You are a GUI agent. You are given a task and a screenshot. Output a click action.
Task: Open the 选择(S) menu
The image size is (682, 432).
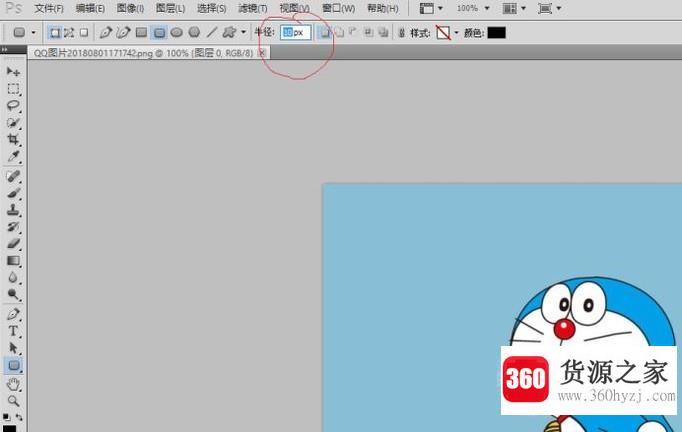211,8
